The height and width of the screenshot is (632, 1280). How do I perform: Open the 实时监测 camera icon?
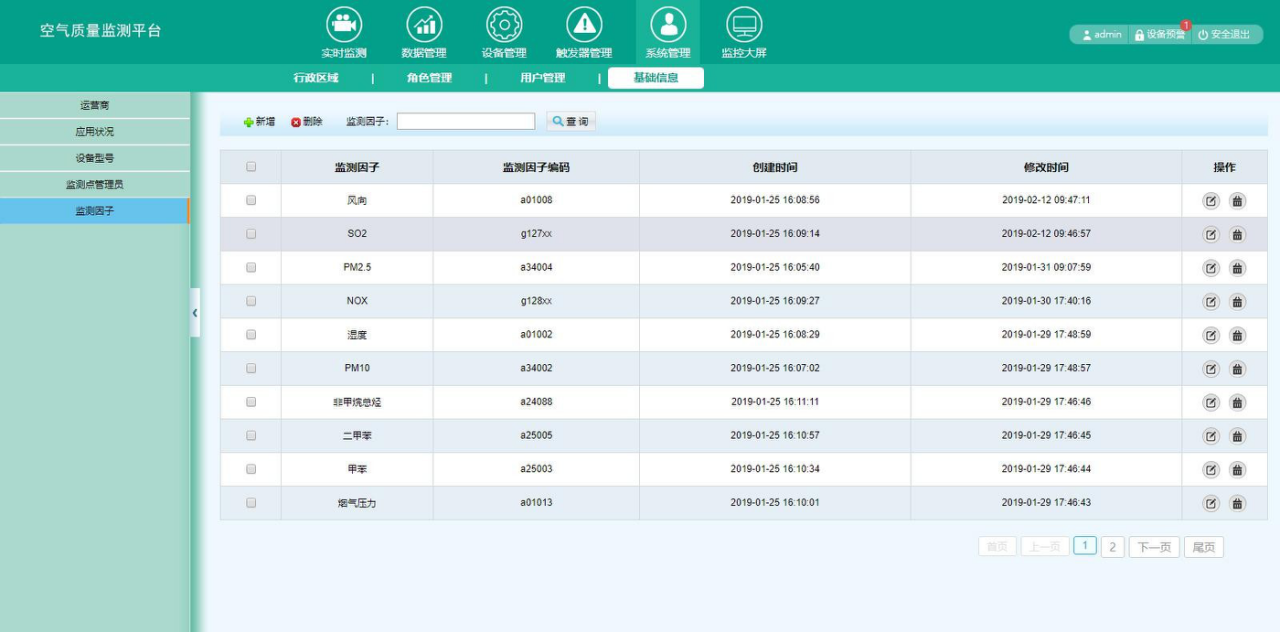(x=344, y=22)
